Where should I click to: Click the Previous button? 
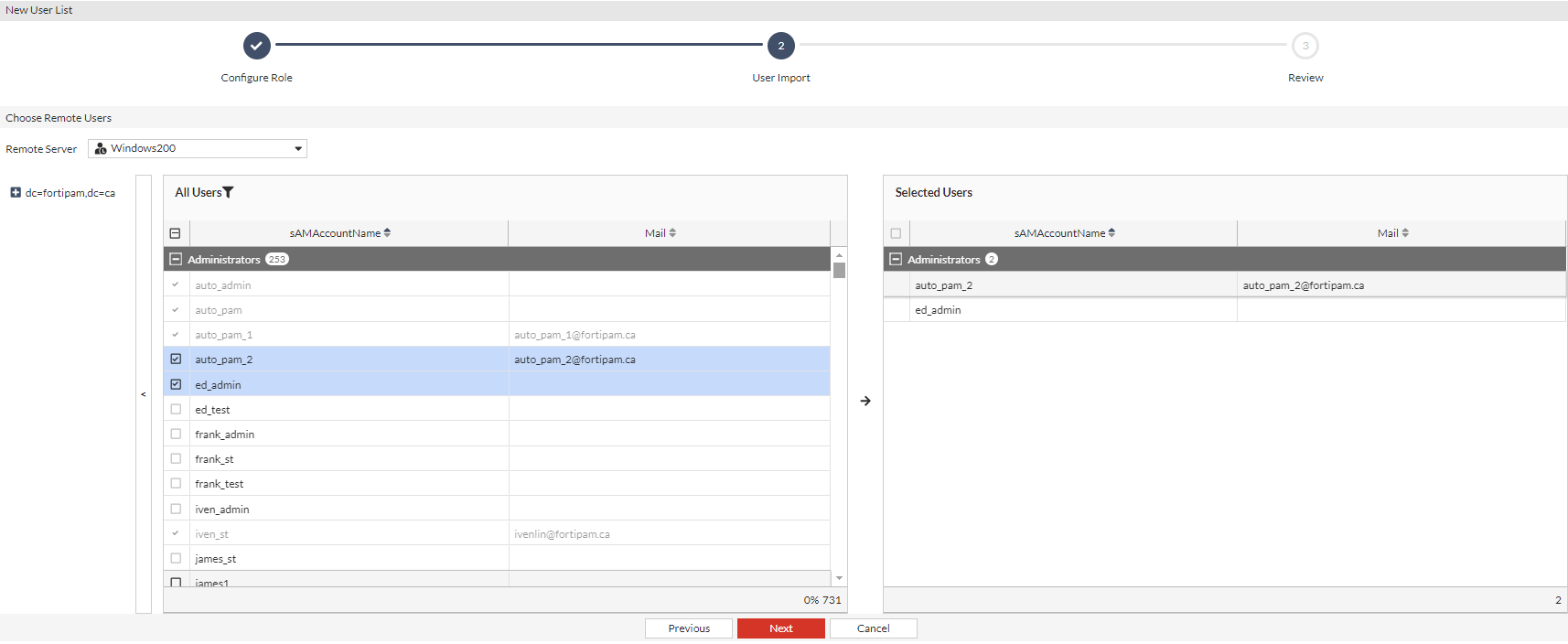[689, 628]
